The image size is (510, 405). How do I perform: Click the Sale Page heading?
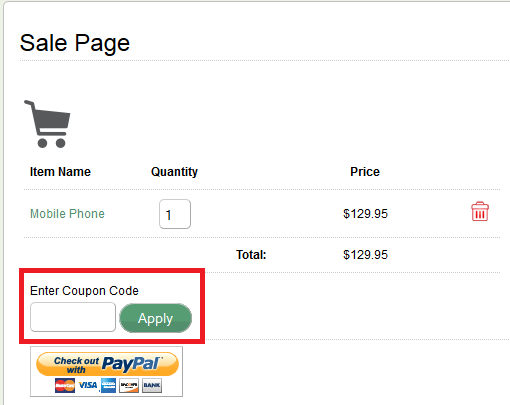pos(75,43)
